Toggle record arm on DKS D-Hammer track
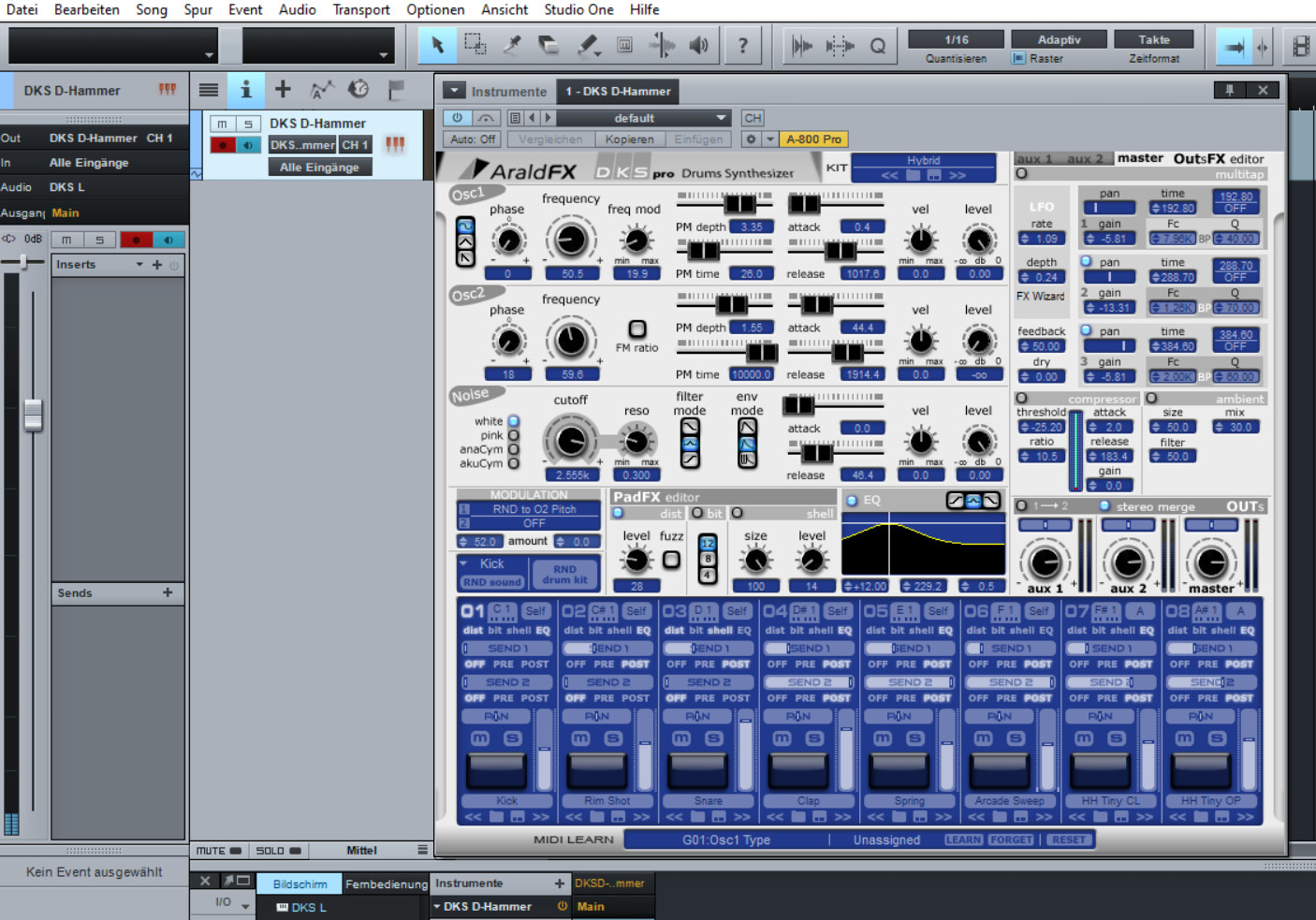Viewport: 1316px width, 920px height. [x=223, y=145]
